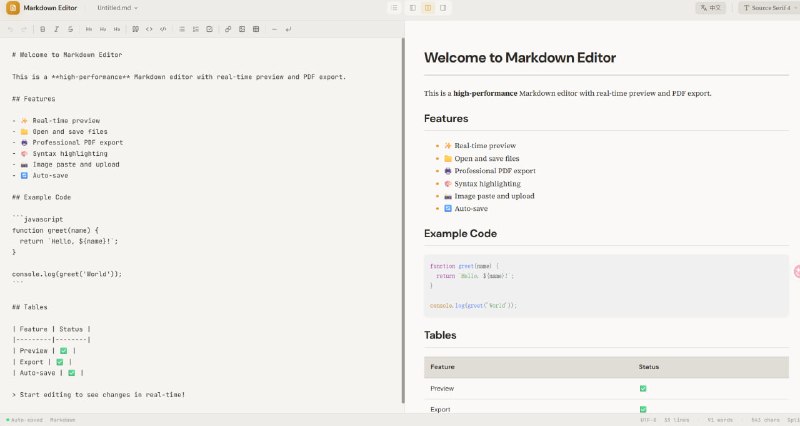Click the '## Example Code' line in the editor

point(41,197)
